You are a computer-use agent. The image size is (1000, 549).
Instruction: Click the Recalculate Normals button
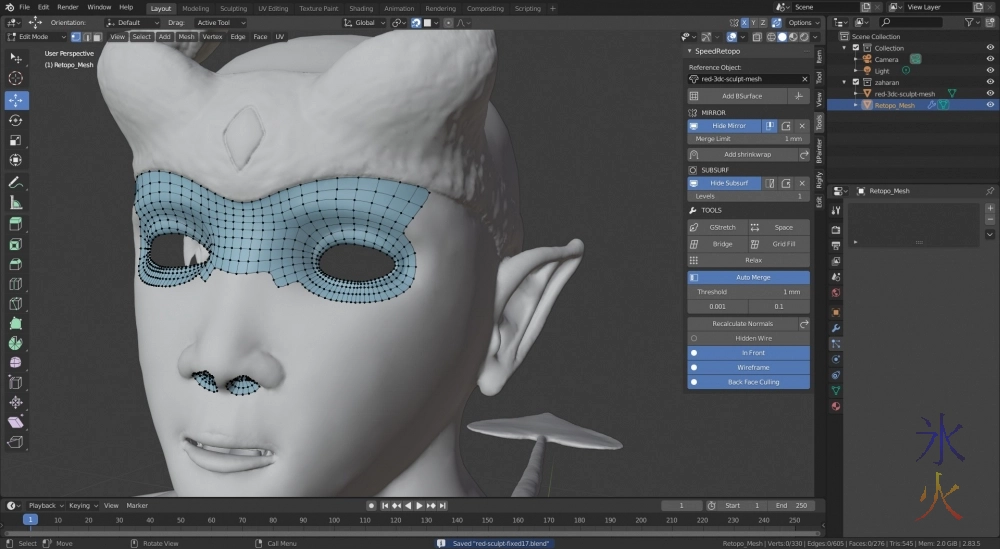[x=742, y=324]
